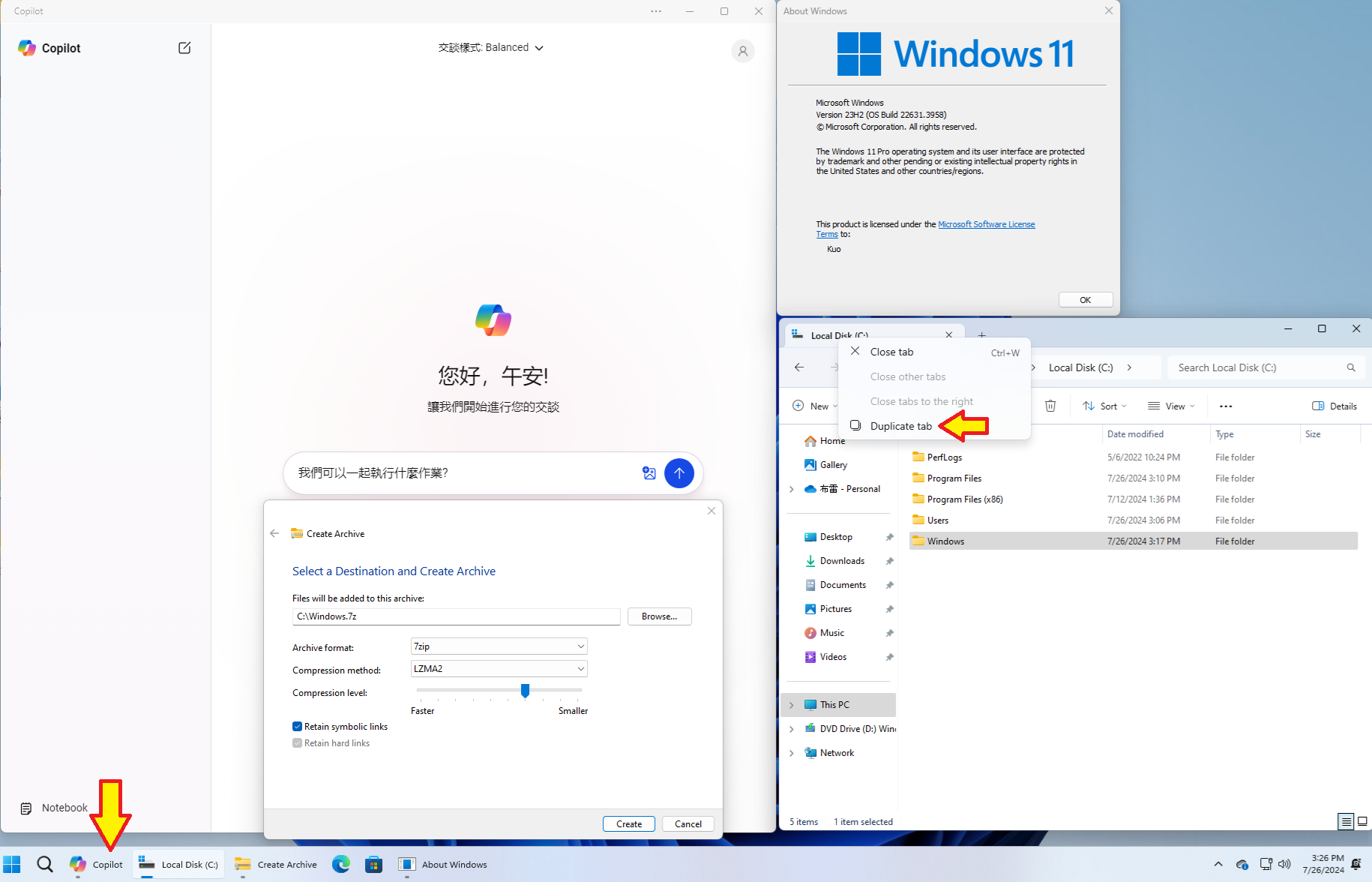Screen dimensions: 1372x882
Task: Toggle the Details pane in File Explorer
Action: [x=1335, y=406]
